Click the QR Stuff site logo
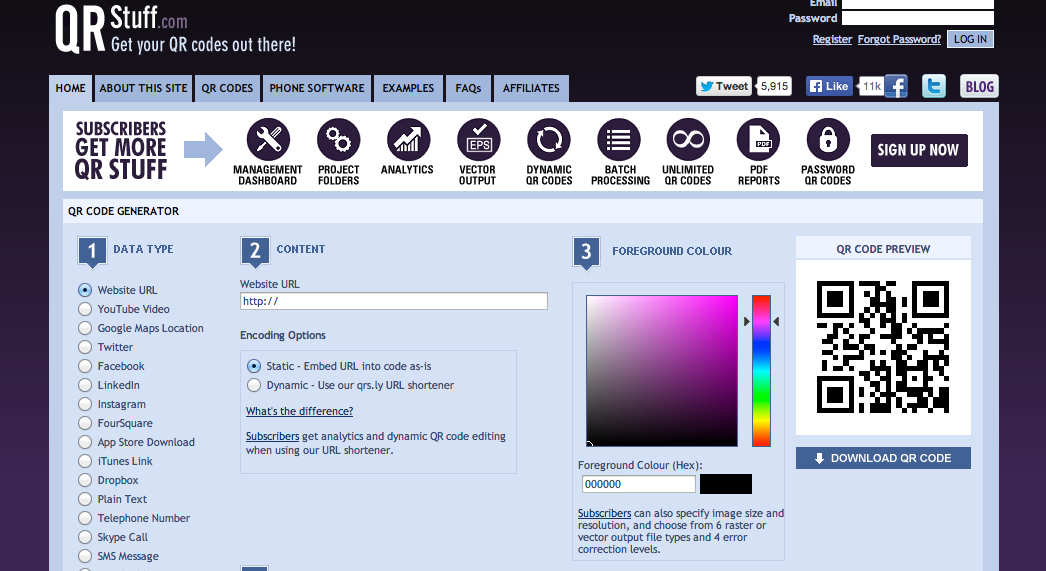Viewport: 1046px width, 571px height. pyautogui.click(x=175, y=29)
